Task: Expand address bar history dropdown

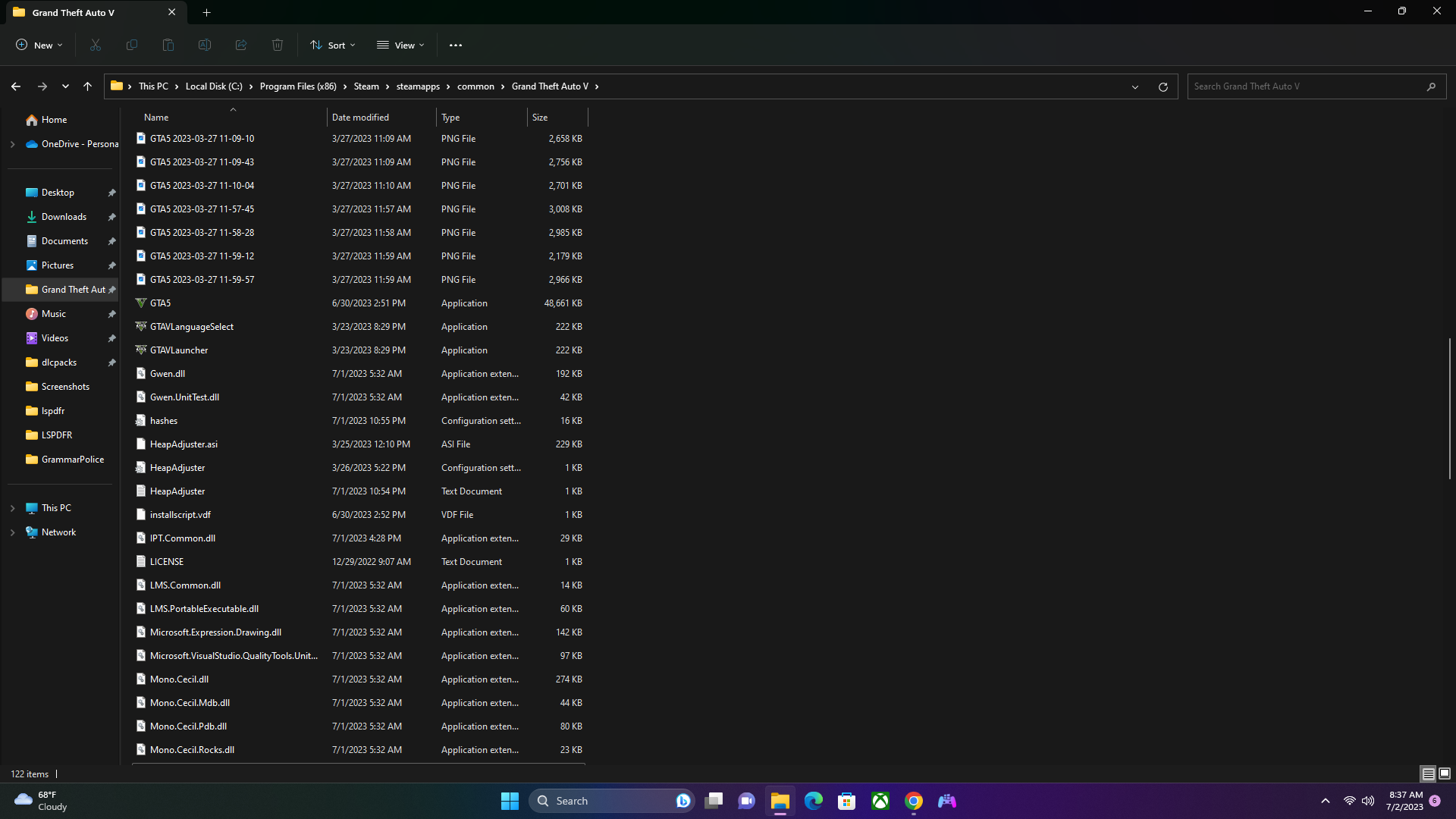Action: point(1135,86)
